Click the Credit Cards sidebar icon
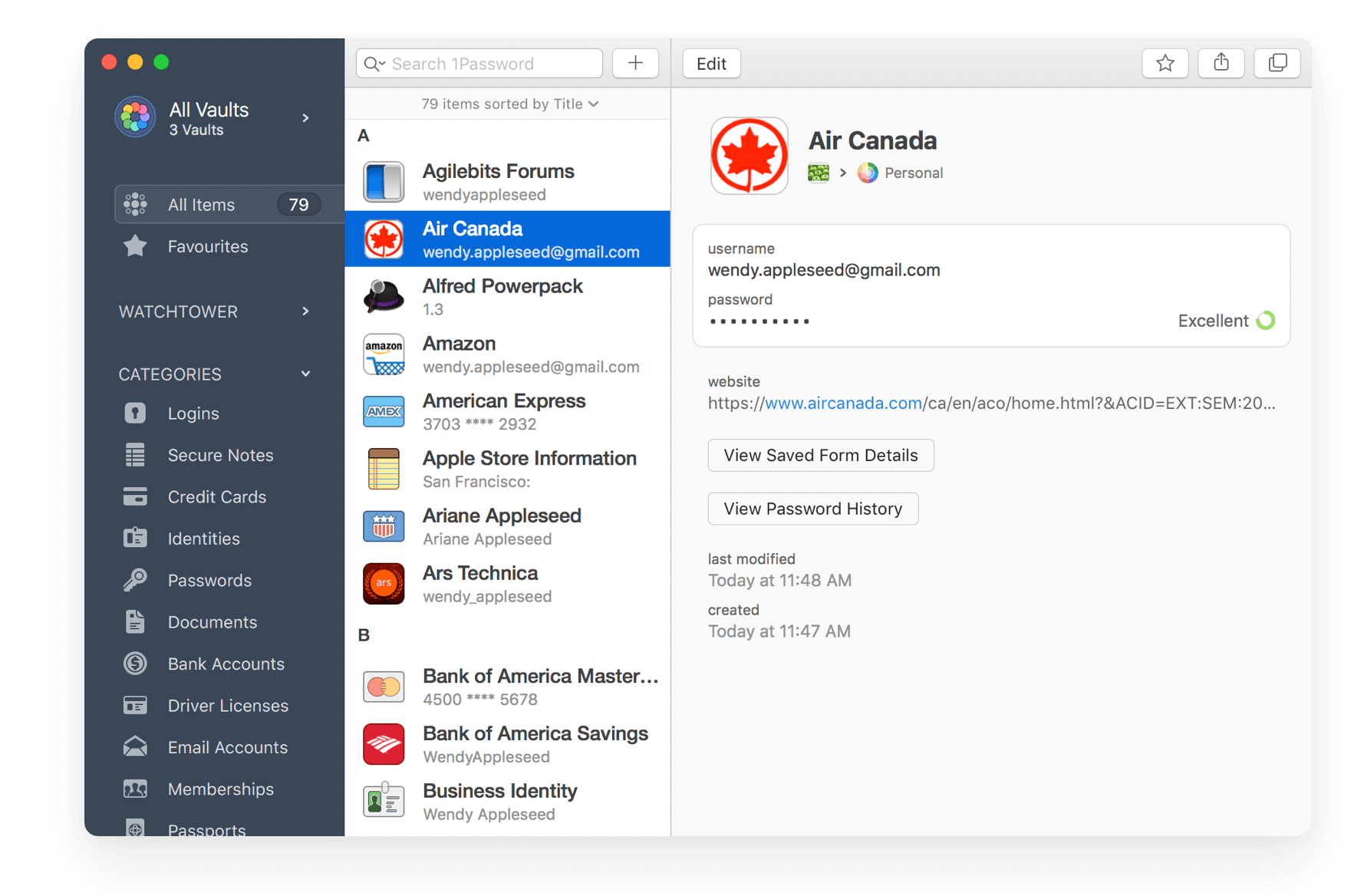Image resolution: width=1361 pixels, height=896 pixels. (135, 497)
